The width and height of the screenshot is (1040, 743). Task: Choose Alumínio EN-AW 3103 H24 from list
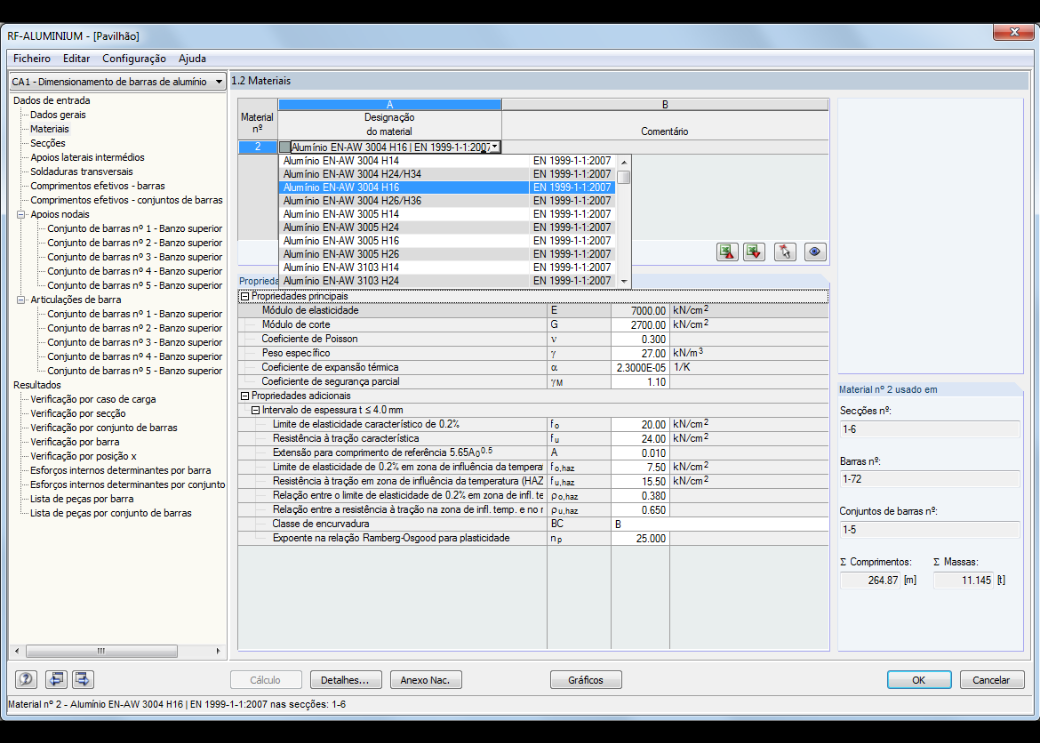[x=447, y=280]
